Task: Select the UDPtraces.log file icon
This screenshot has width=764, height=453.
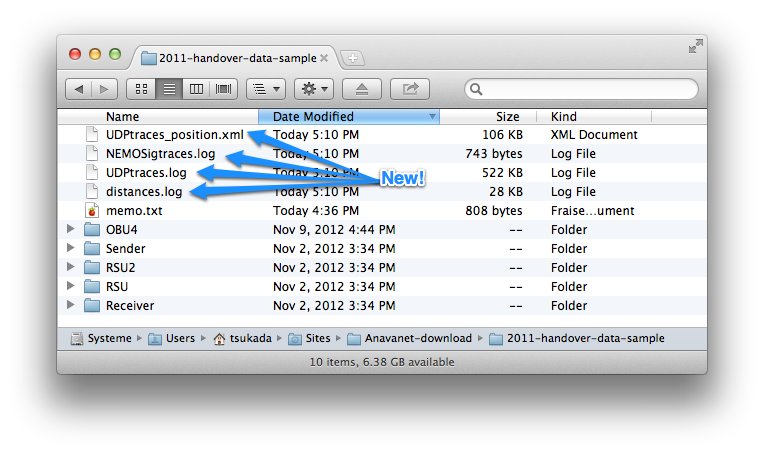Action: [x=92, y=172]
